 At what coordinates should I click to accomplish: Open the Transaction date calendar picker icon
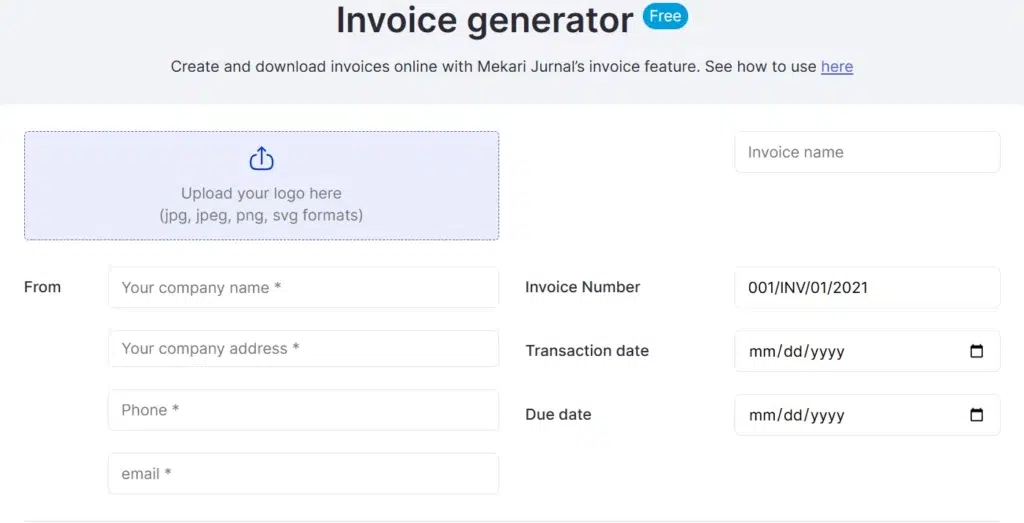click(976, 351)
